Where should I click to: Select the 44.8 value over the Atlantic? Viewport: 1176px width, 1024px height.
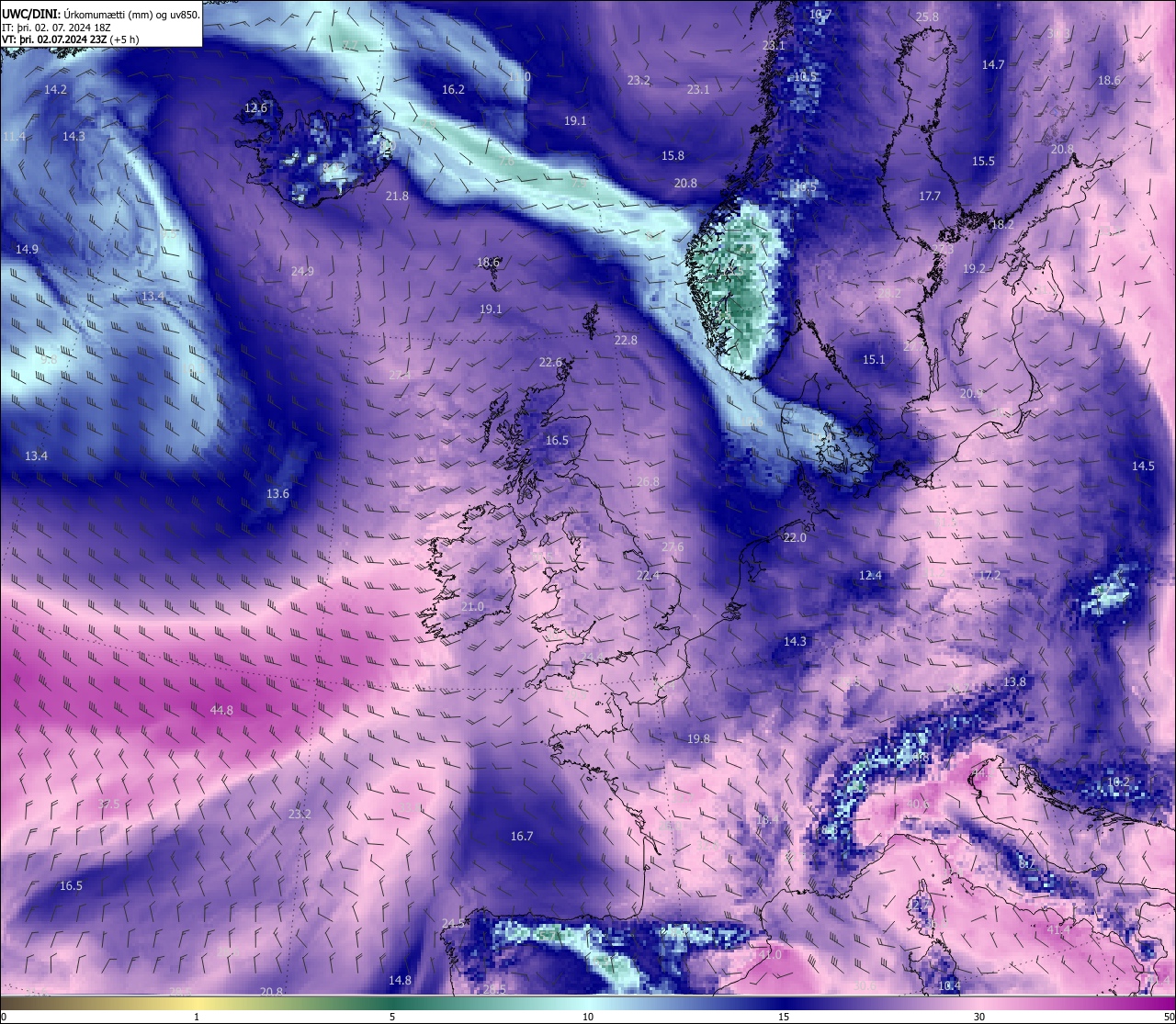point(221,710)
